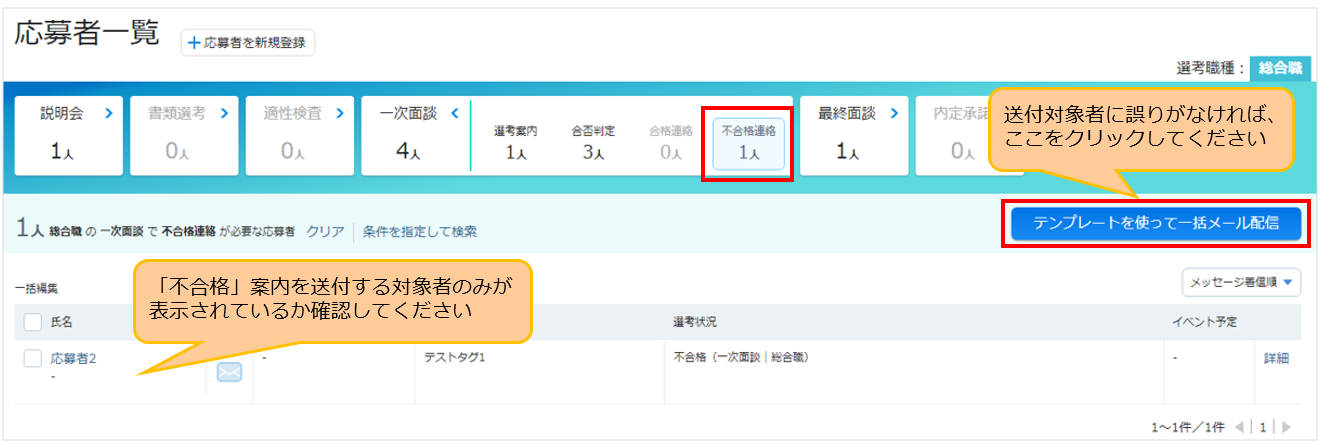This screenshot has height=445, width=1325.
Task: Open applicant 応募者2 name link
Action: click(73, 359)
